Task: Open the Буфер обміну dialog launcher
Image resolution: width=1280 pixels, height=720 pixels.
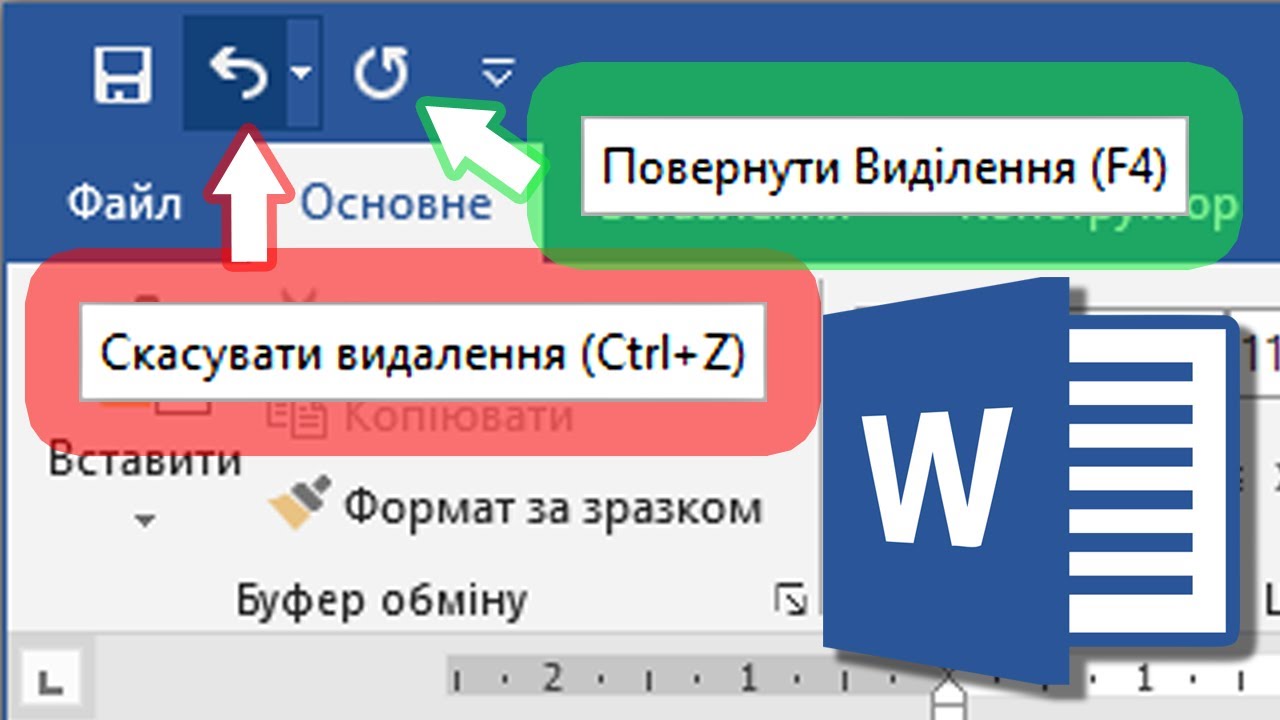Action: pos(791,600)
